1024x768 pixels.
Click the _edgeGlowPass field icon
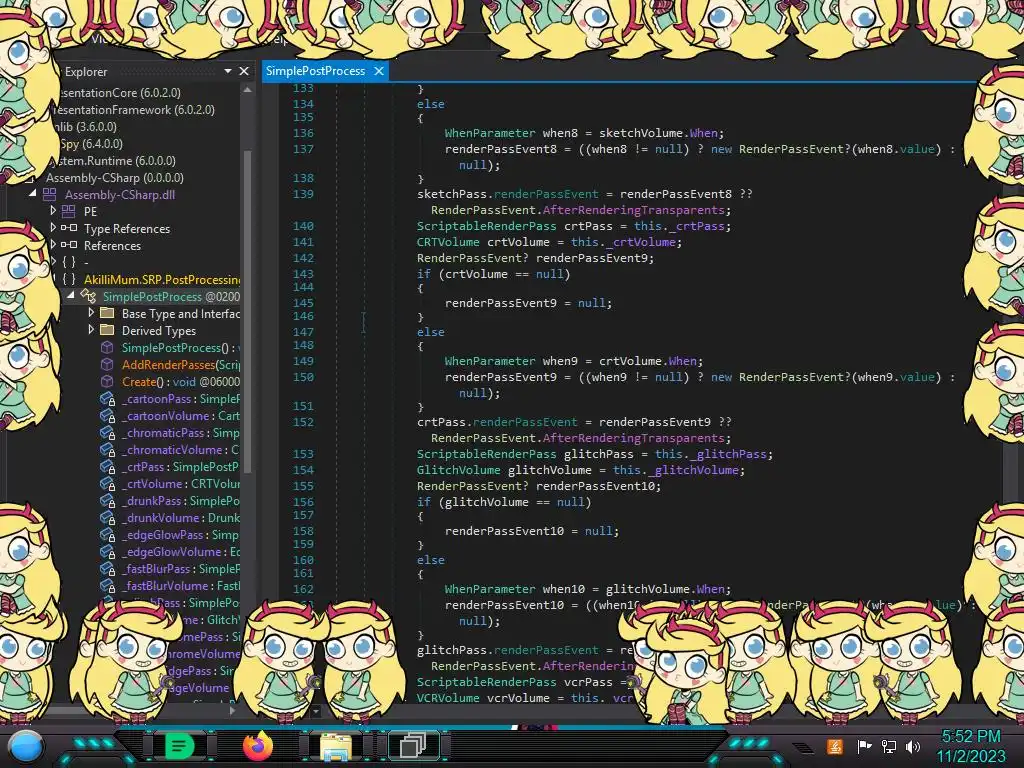[x=108, y=535]
